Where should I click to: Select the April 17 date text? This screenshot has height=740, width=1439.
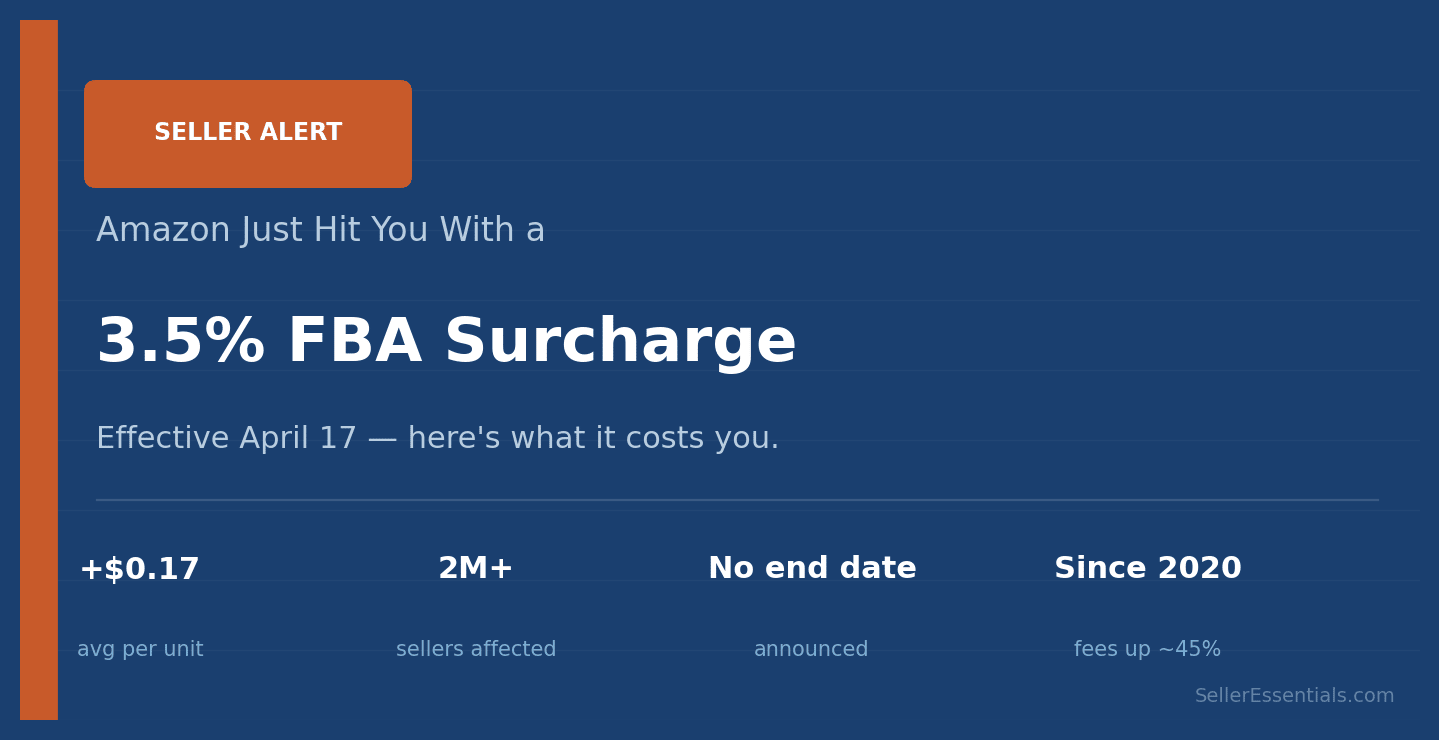(298, 439)
